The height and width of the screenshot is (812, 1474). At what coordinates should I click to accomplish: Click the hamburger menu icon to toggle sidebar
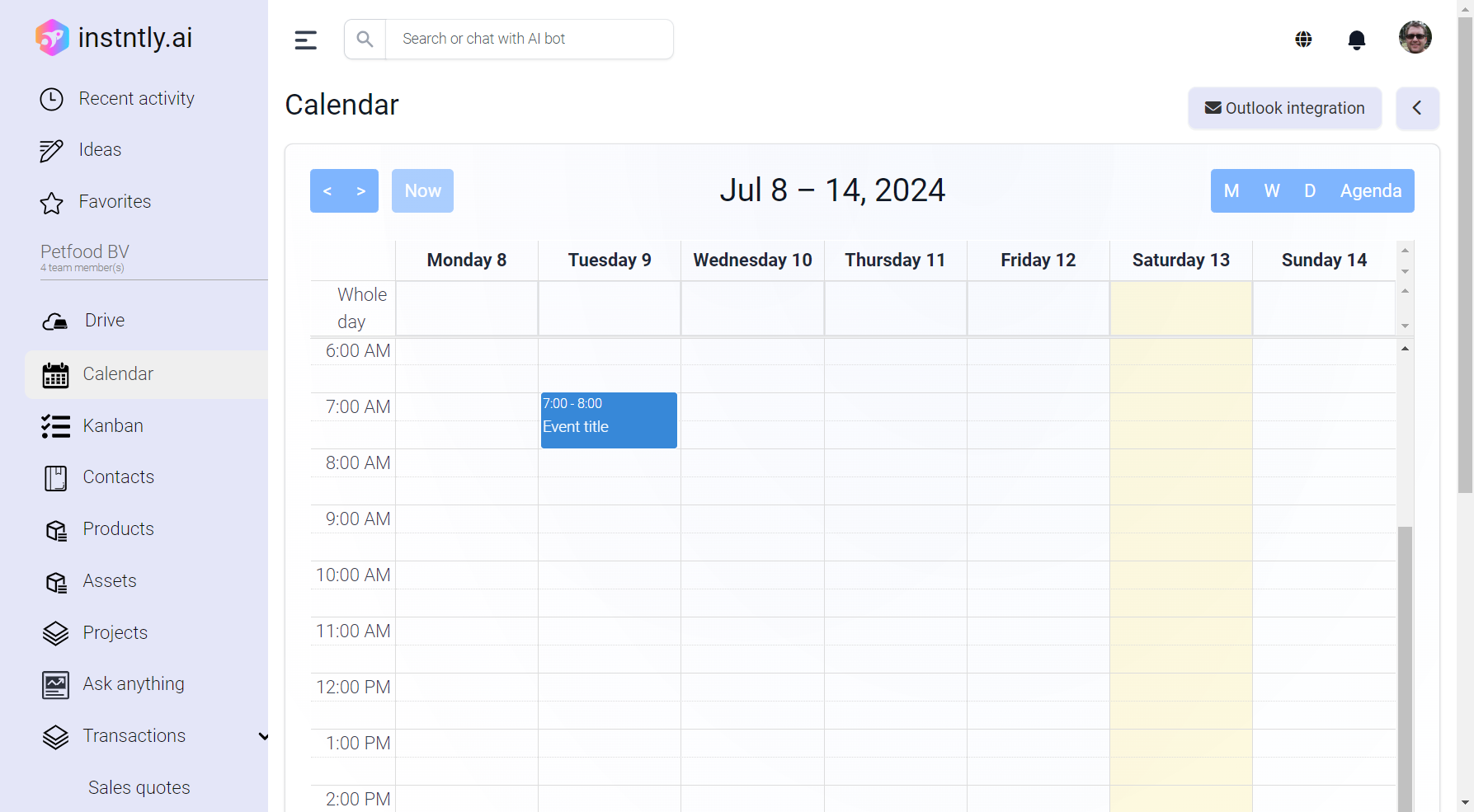pos(305,40)
